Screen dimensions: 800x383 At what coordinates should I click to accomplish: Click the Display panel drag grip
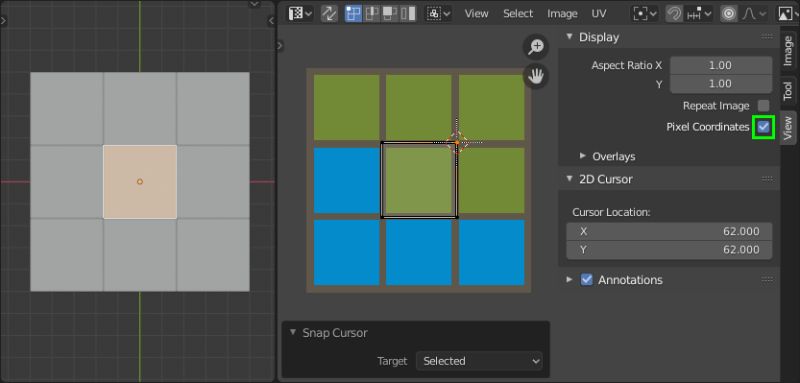[766, 37]
